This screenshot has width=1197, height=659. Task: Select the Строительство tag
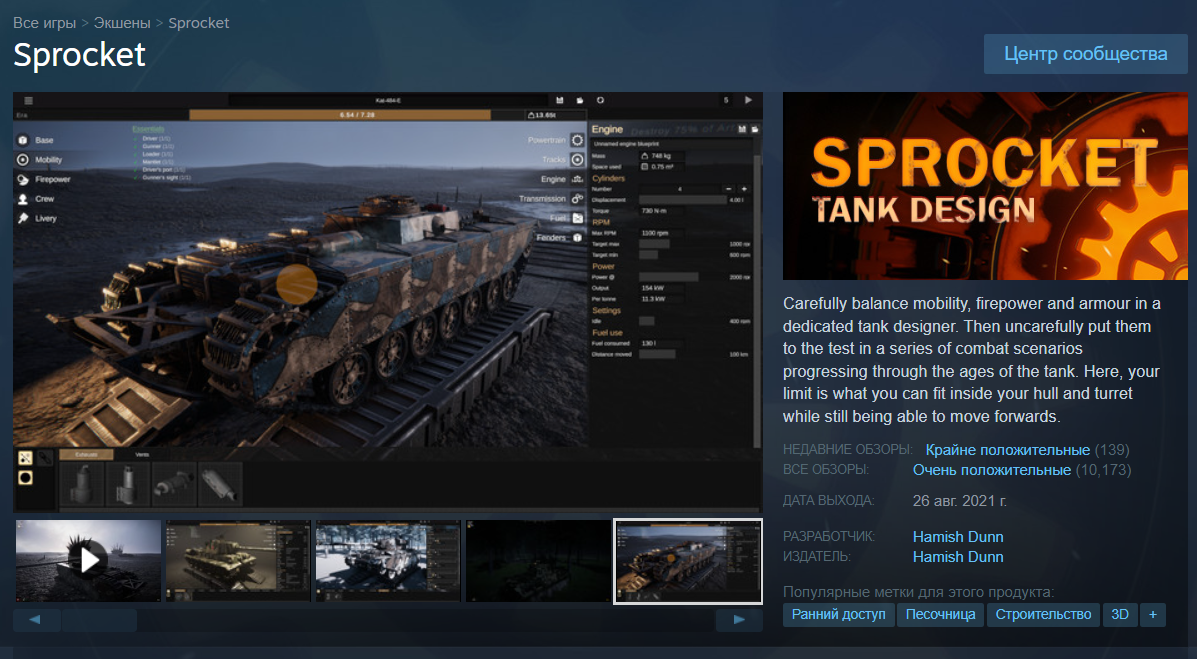[1043, 615]
